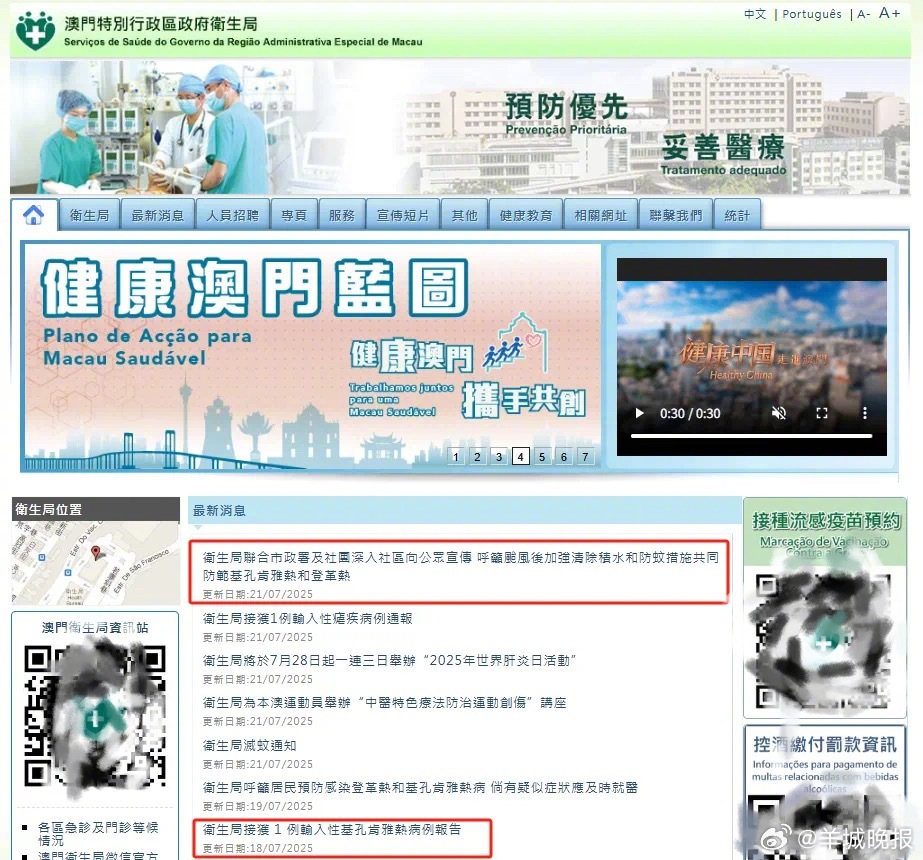Jump to carousel slide number 7
This screenshot has height=860, width=923.
584,456
